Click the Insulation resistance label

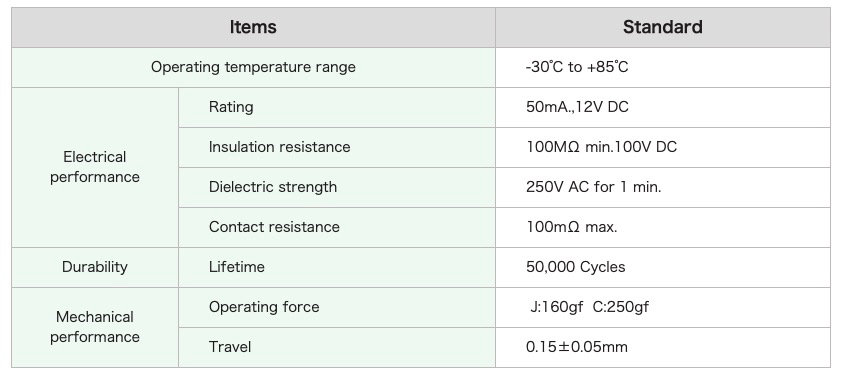(x=279, y=147)
